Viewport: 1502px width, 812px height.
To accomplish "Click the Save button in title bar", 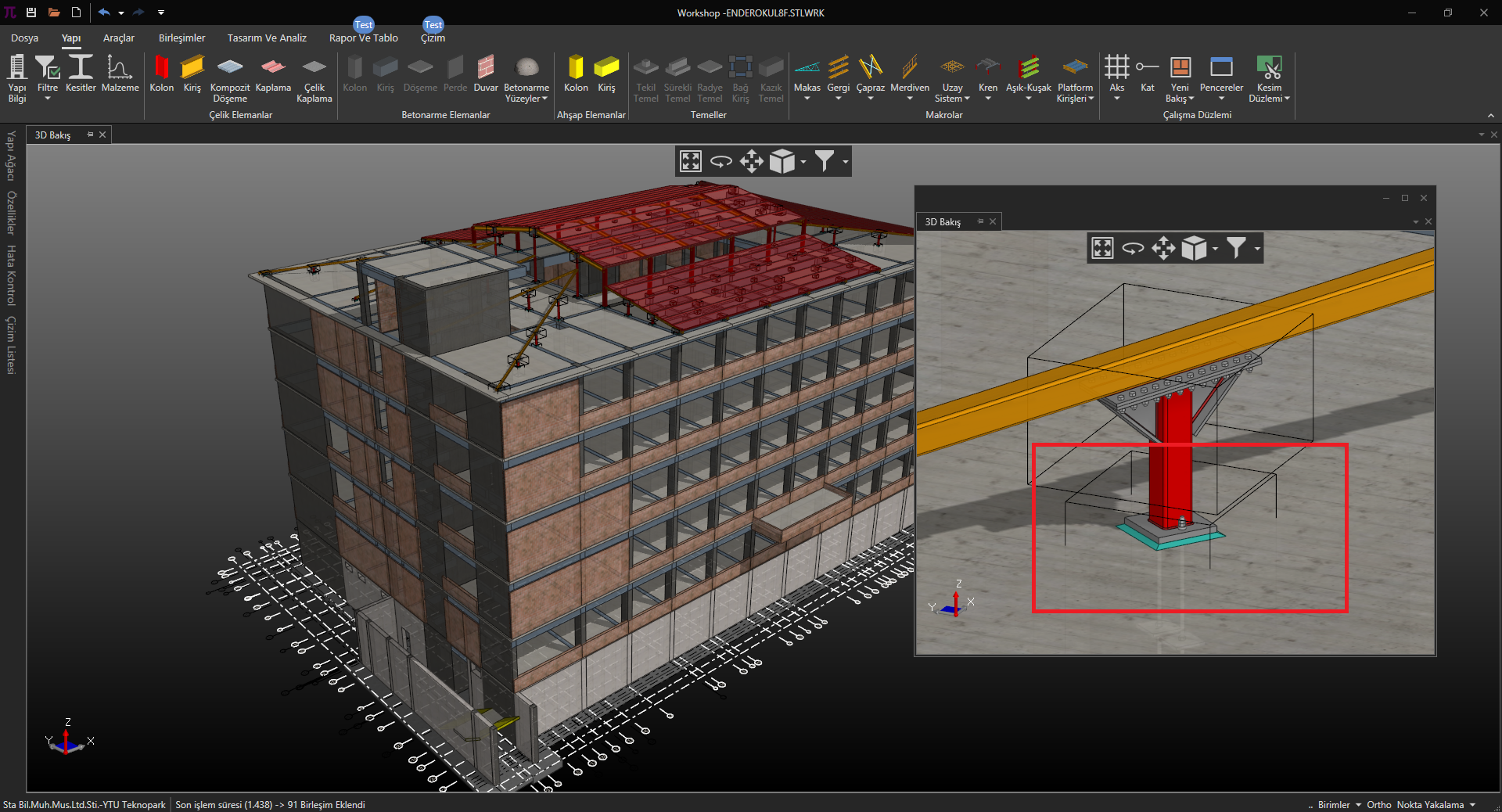I will [31, 13].
